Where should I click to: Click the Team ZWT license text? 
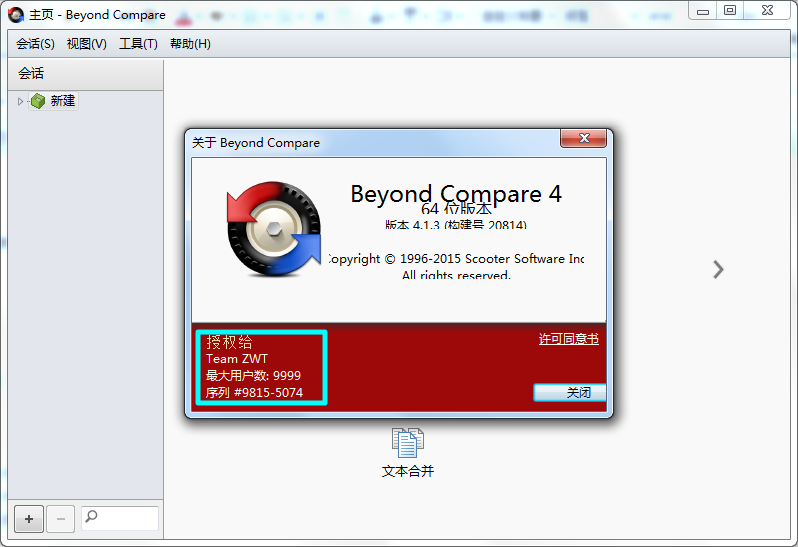click(237, 359)
